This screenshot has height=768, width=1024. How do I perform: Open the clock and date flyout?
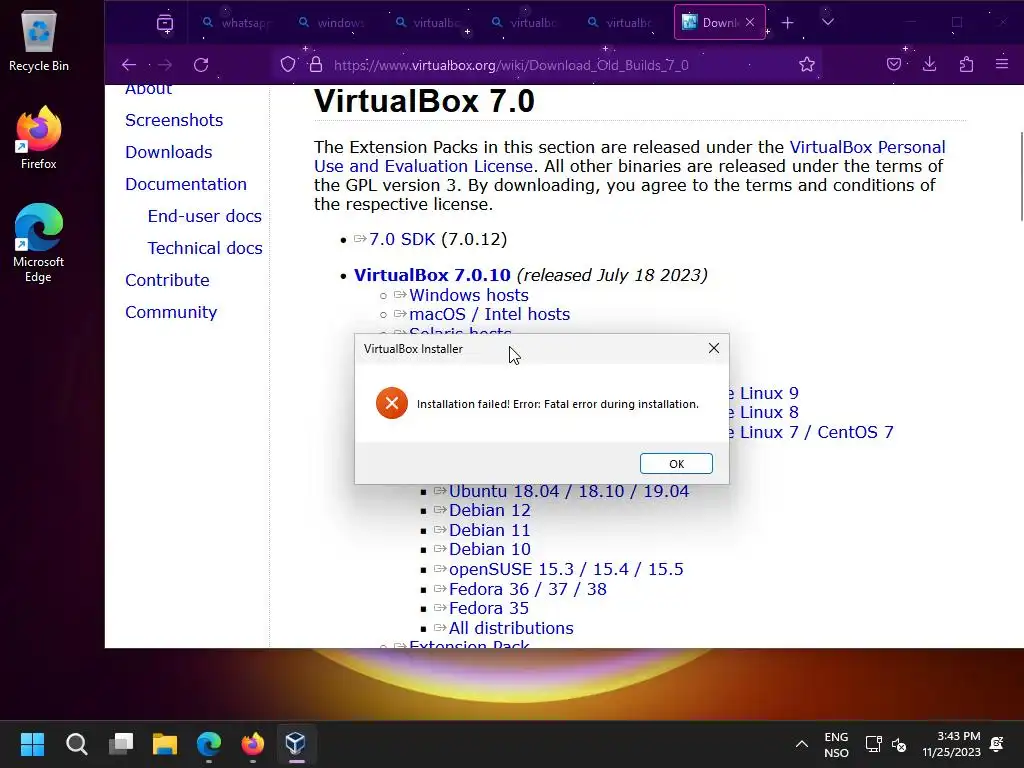pyautogui.click(x=952, y=744)
